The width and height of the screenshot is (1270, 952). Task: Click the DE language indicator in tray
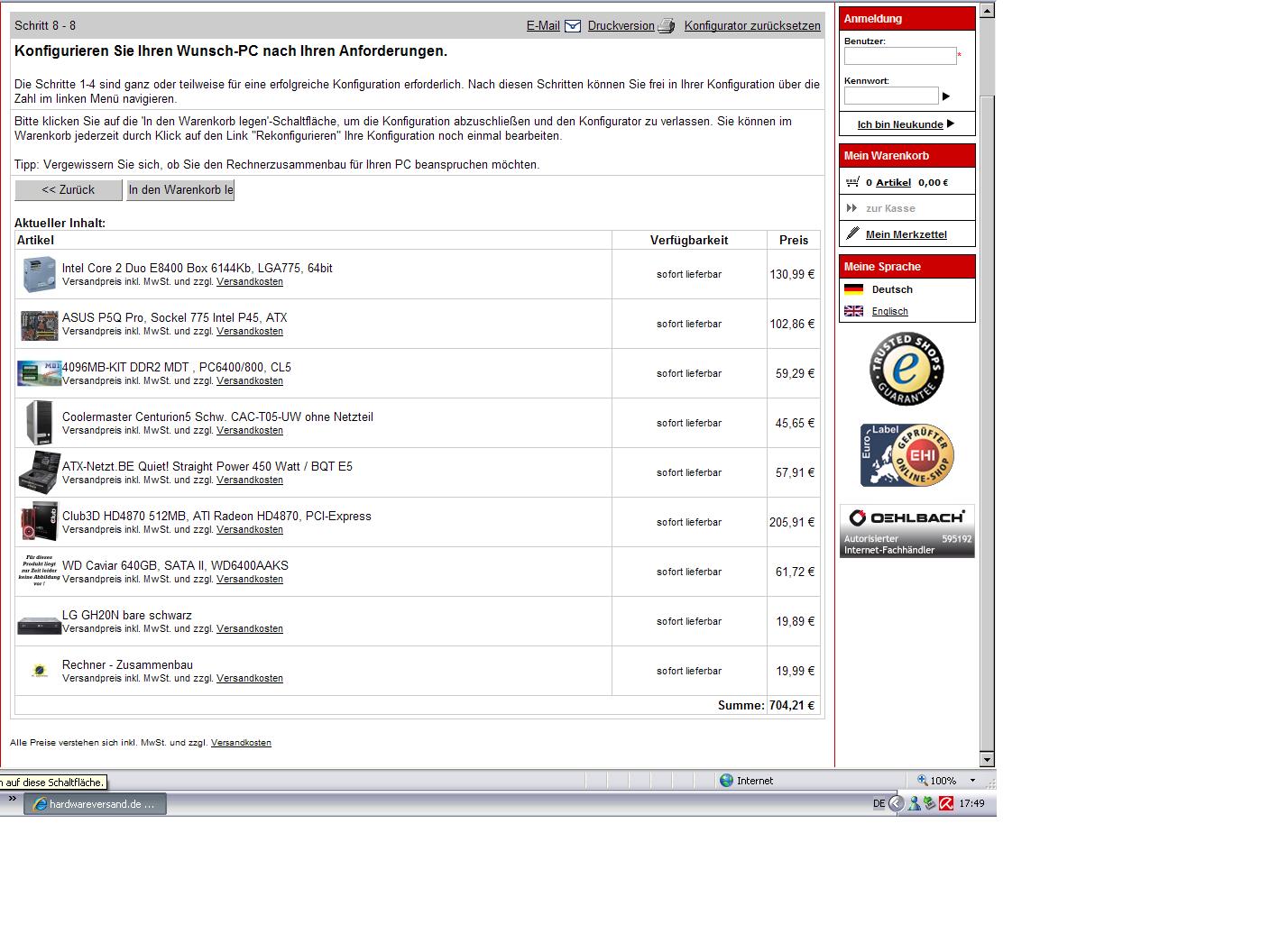coord(879,804)
